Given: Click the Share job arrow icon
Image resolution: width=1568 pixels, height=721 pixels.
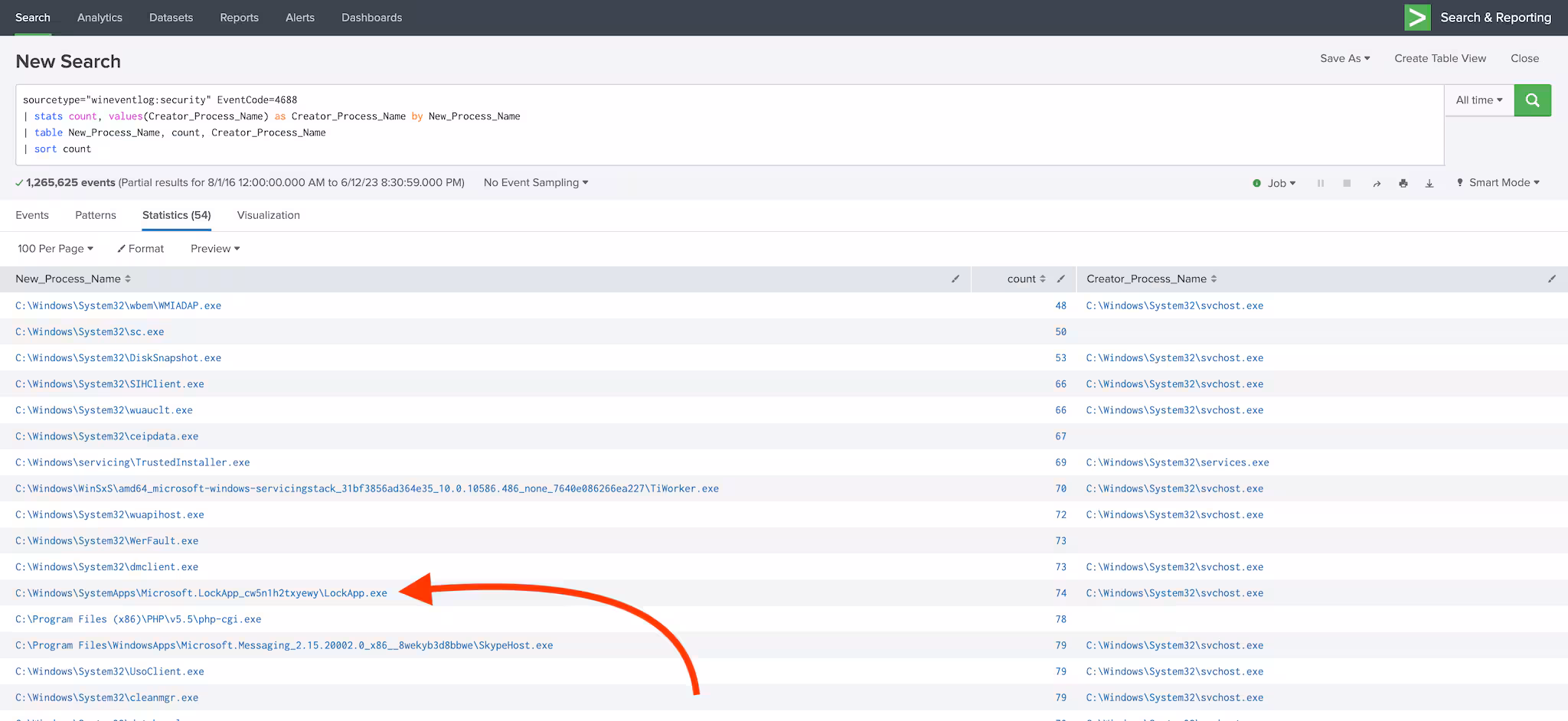Looking at the screenshot, I should tap(1377, 184).
